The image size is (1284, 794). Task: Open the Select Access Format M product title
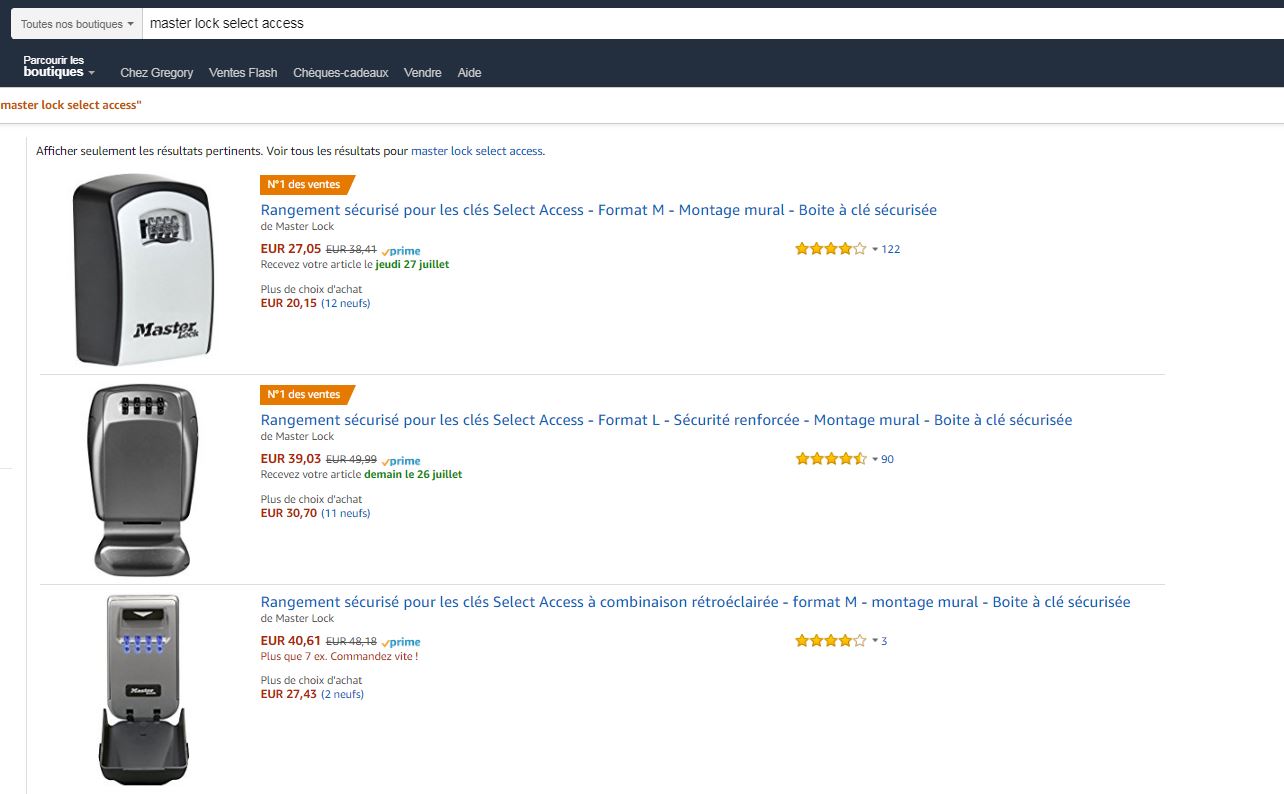(598, 210)
